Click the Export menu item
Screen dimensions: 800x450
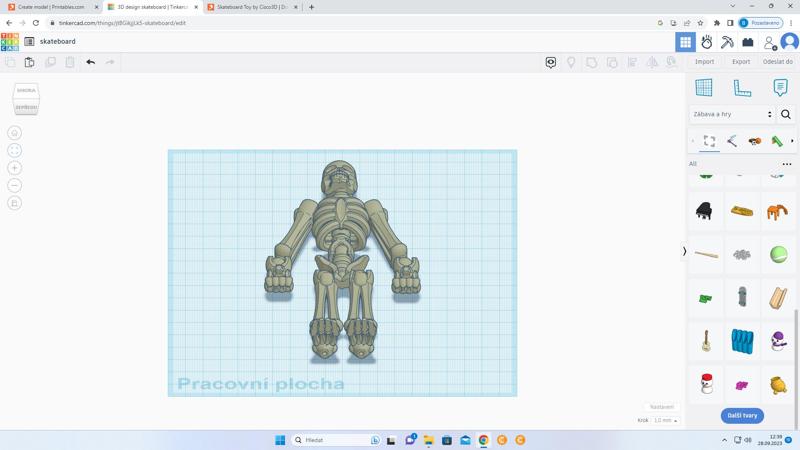[x=741, y=62]
